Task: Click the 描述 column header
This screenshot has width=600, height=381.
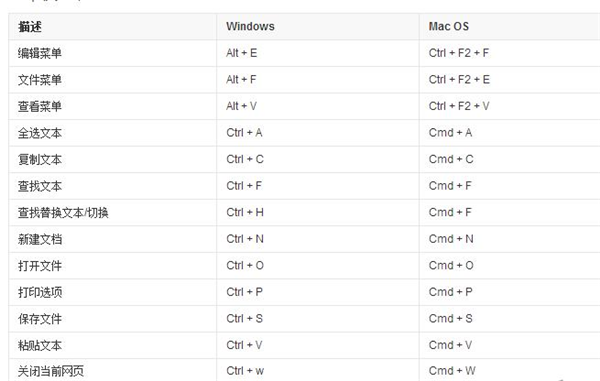Action: pos(30,26)
